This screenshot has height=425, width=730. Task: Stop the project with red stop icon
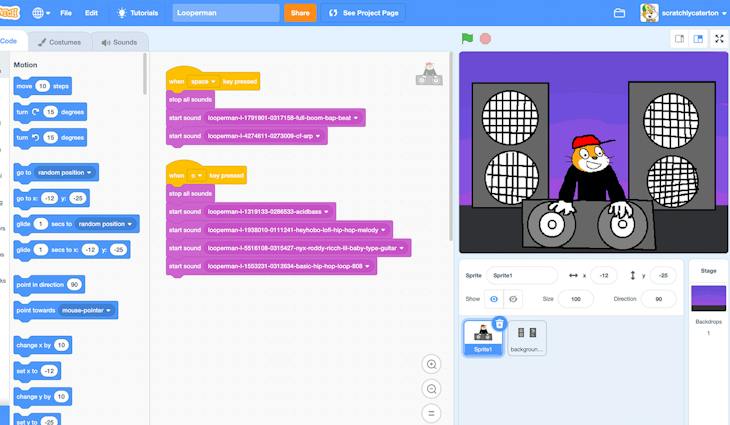coord(485,39)
